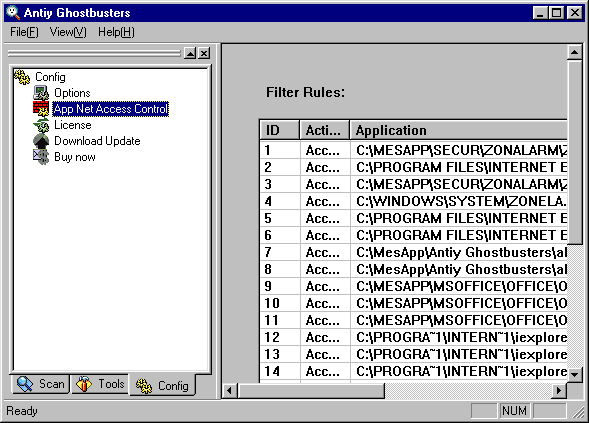The width and height of the screenshot is (589, 423).
Task: Select rule row with ID 13
Action: pyautogui.click(x=413, y=354)
